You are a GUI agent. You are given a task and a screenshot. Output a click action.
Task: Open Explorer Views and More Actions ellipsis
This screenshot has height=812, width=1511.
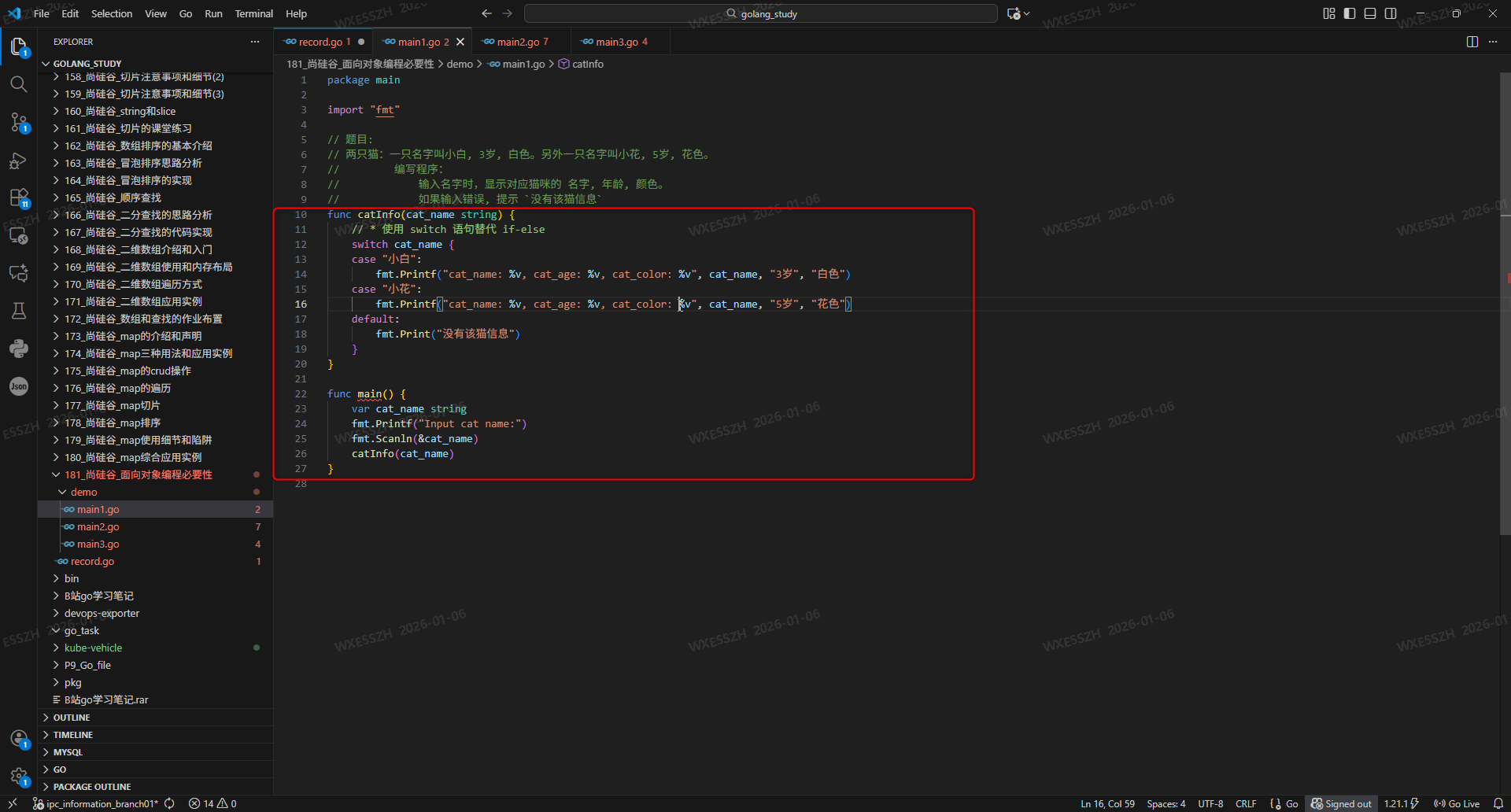coord(255,42)
